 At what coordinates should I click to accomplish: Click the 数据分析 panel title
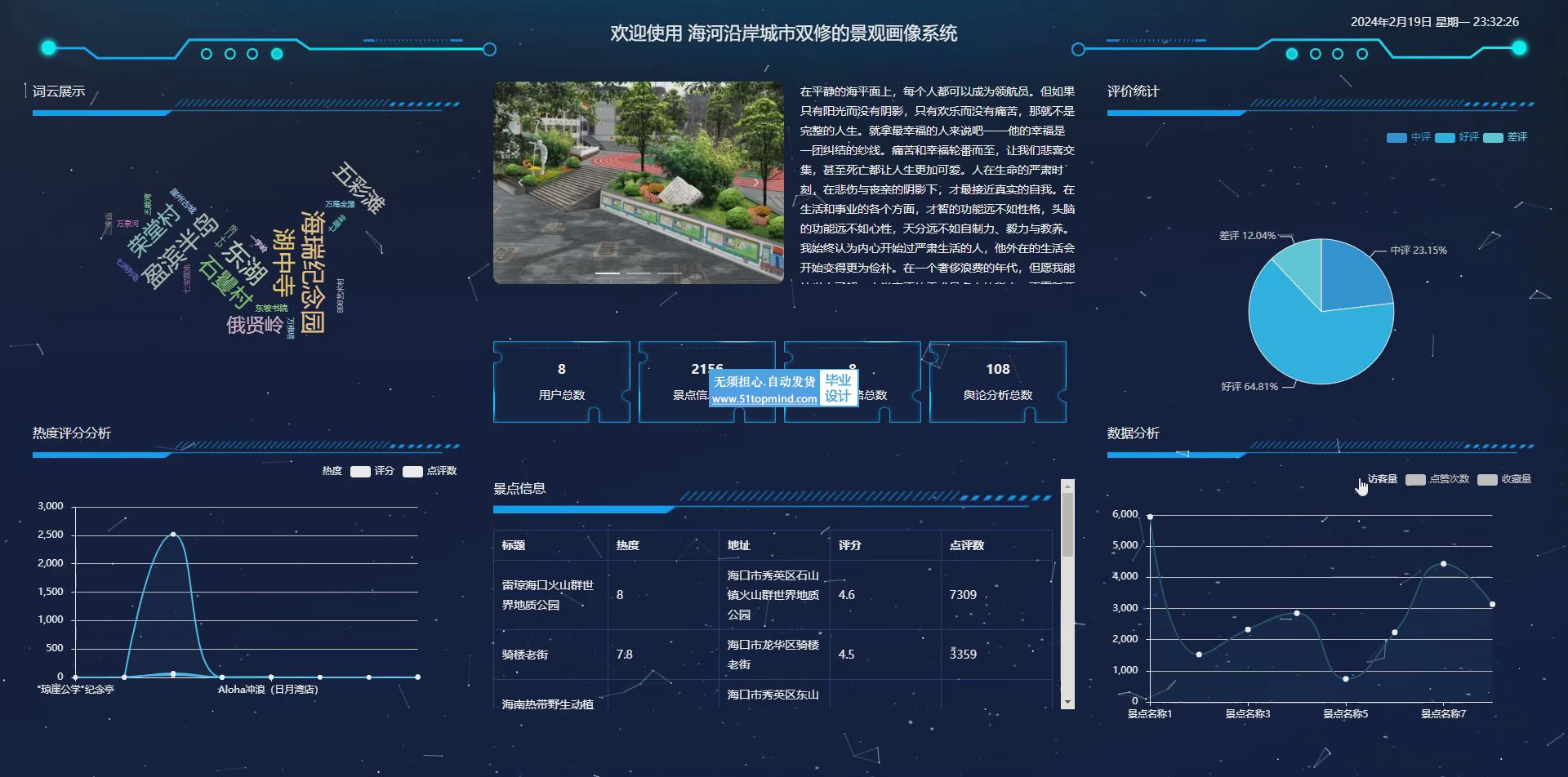[1134, 433]
